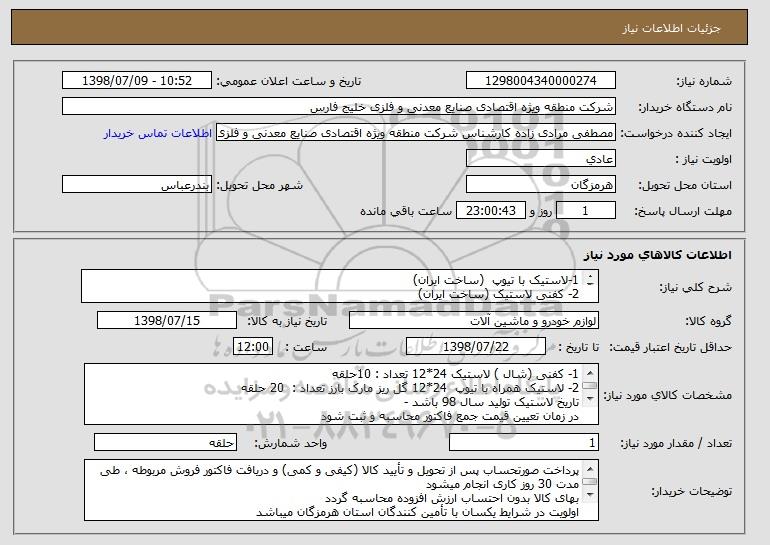Viewport: 770px width, 545px height.
Task: Click the need date field 1398/07/15
Action: click(x=167, y=321)
